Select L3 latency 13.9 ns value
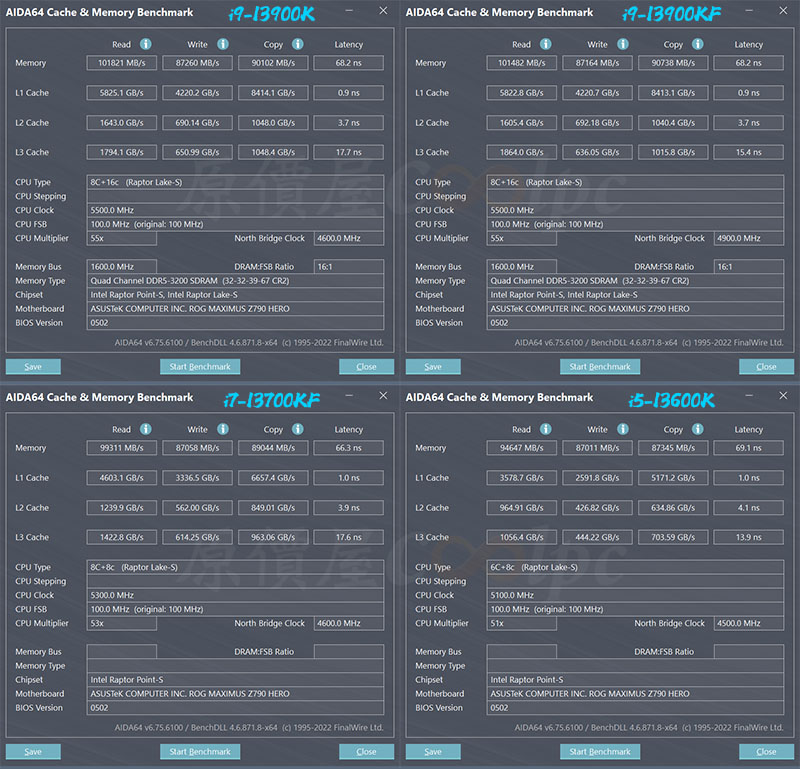 tap(749, 537)
